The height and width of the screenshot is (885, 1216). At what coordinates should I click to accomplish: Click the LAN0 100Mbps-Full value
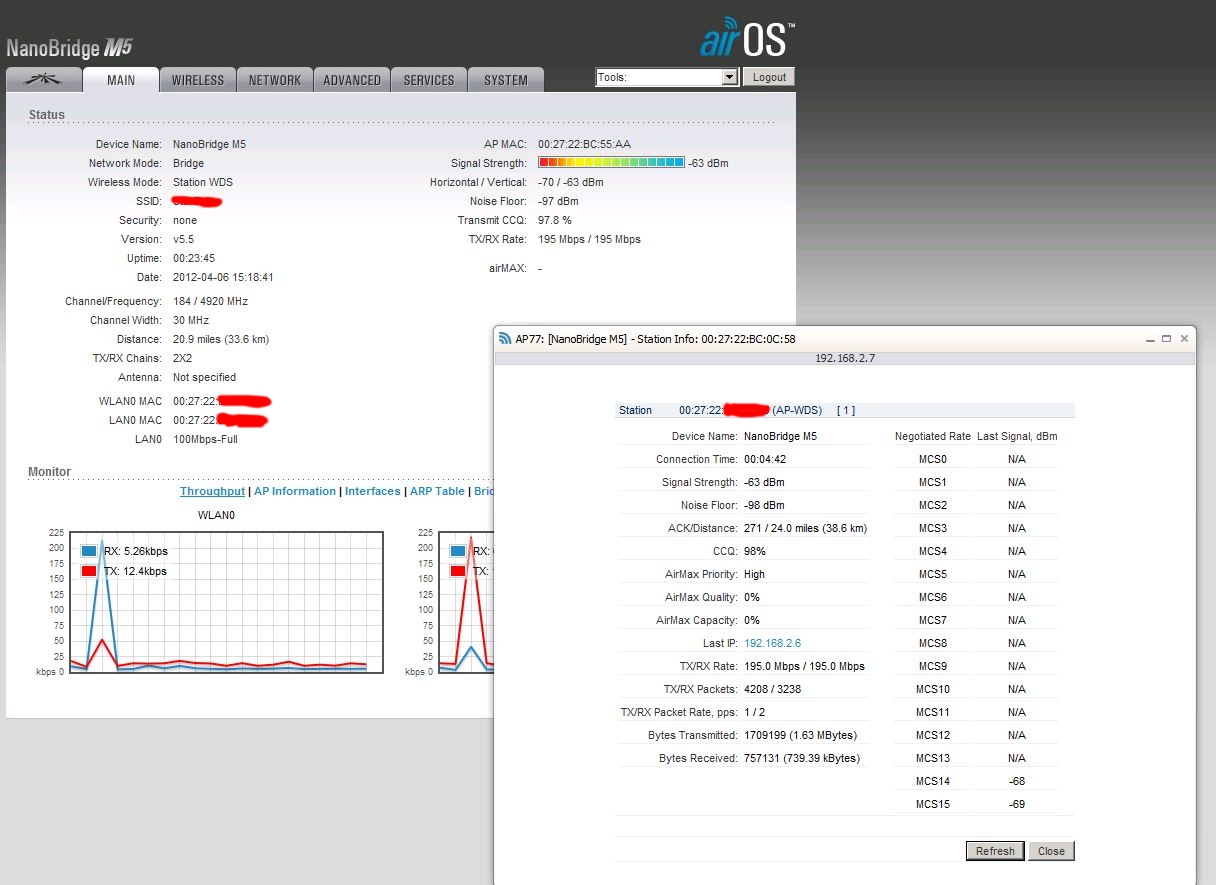tap(205, 439)
